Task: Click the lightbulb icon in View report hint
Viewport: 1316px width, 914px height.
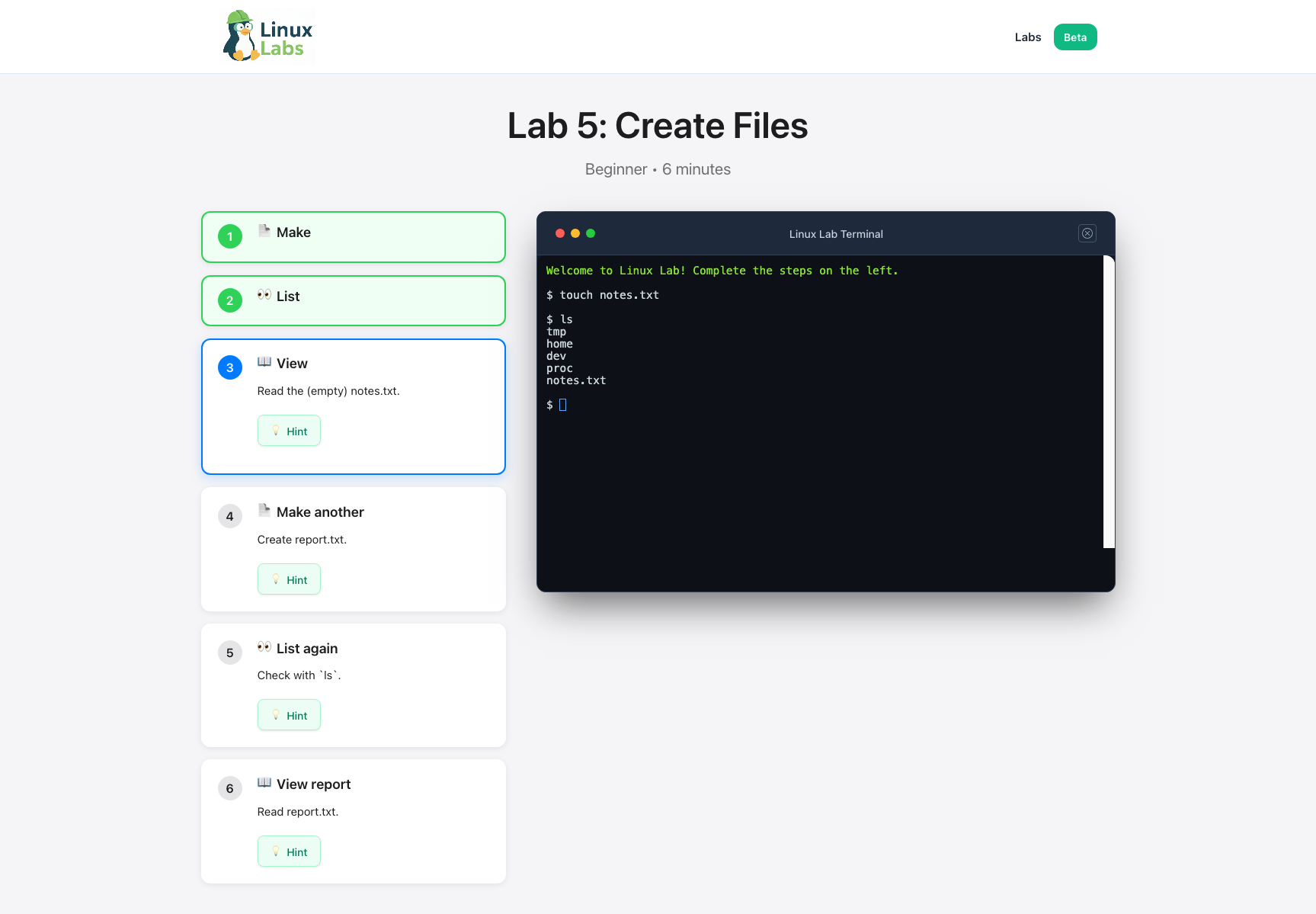Action: pos(276,851)
